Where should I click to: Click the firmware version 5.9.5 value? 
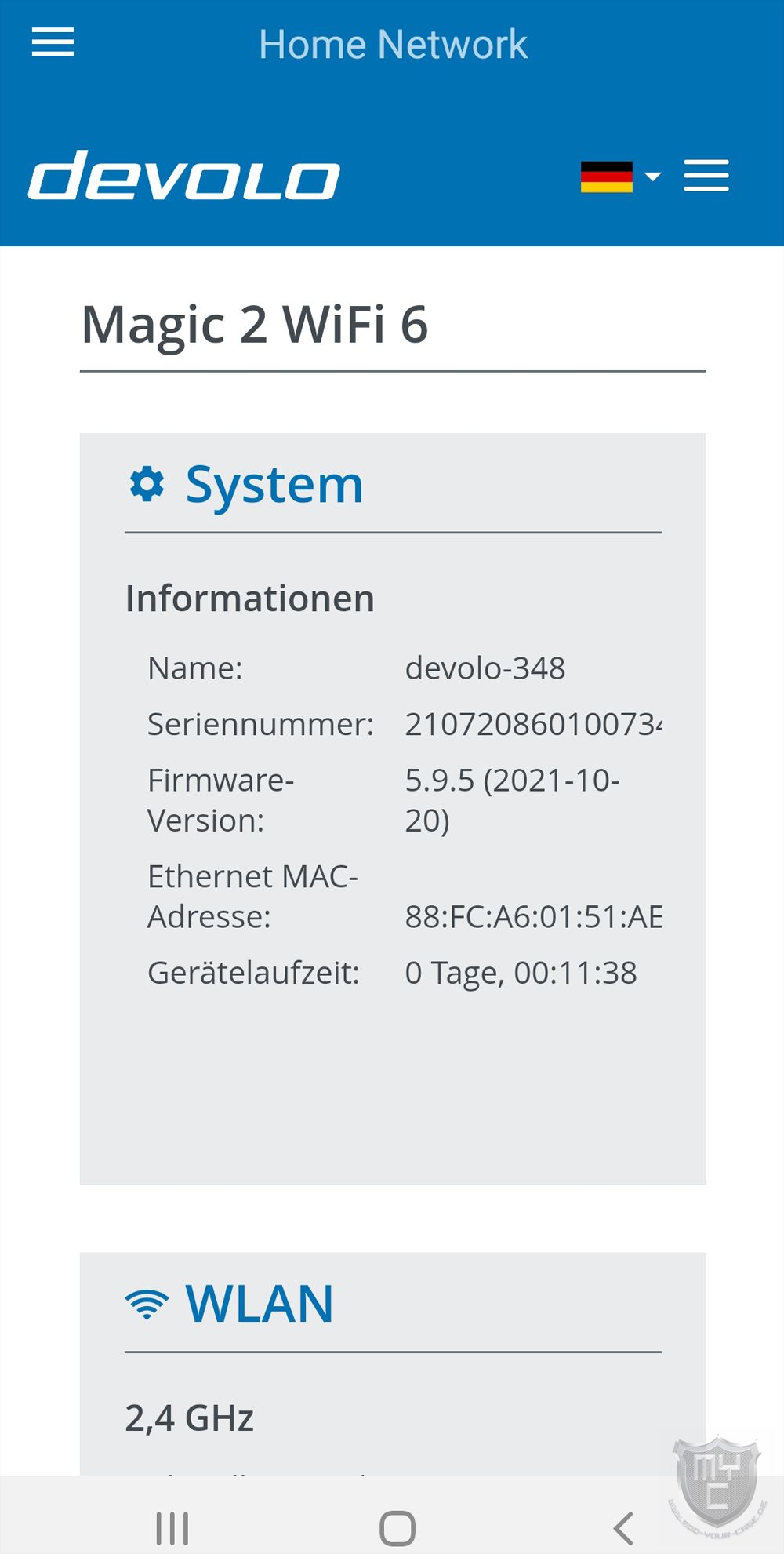512,800
